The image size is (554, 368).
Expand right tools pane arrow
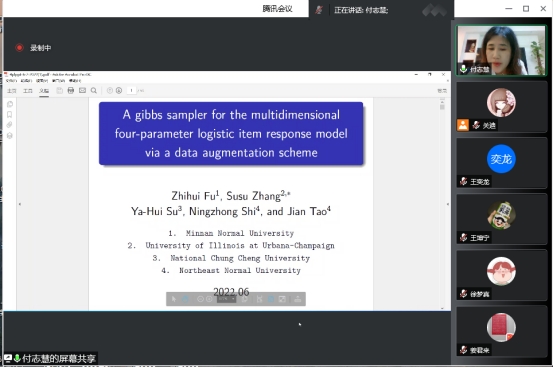[448, 204]
